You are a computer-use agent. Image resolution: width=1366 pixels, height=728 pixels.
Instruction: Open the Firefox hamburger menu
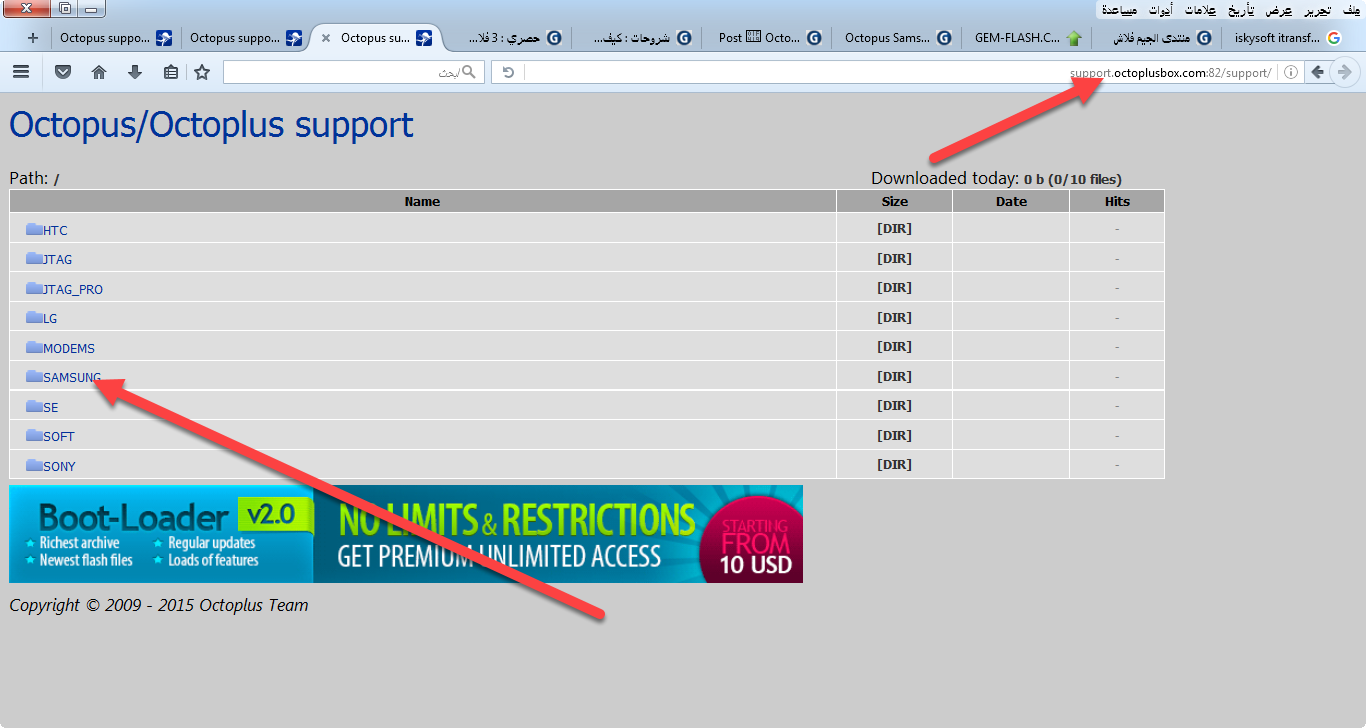point(21,72)
